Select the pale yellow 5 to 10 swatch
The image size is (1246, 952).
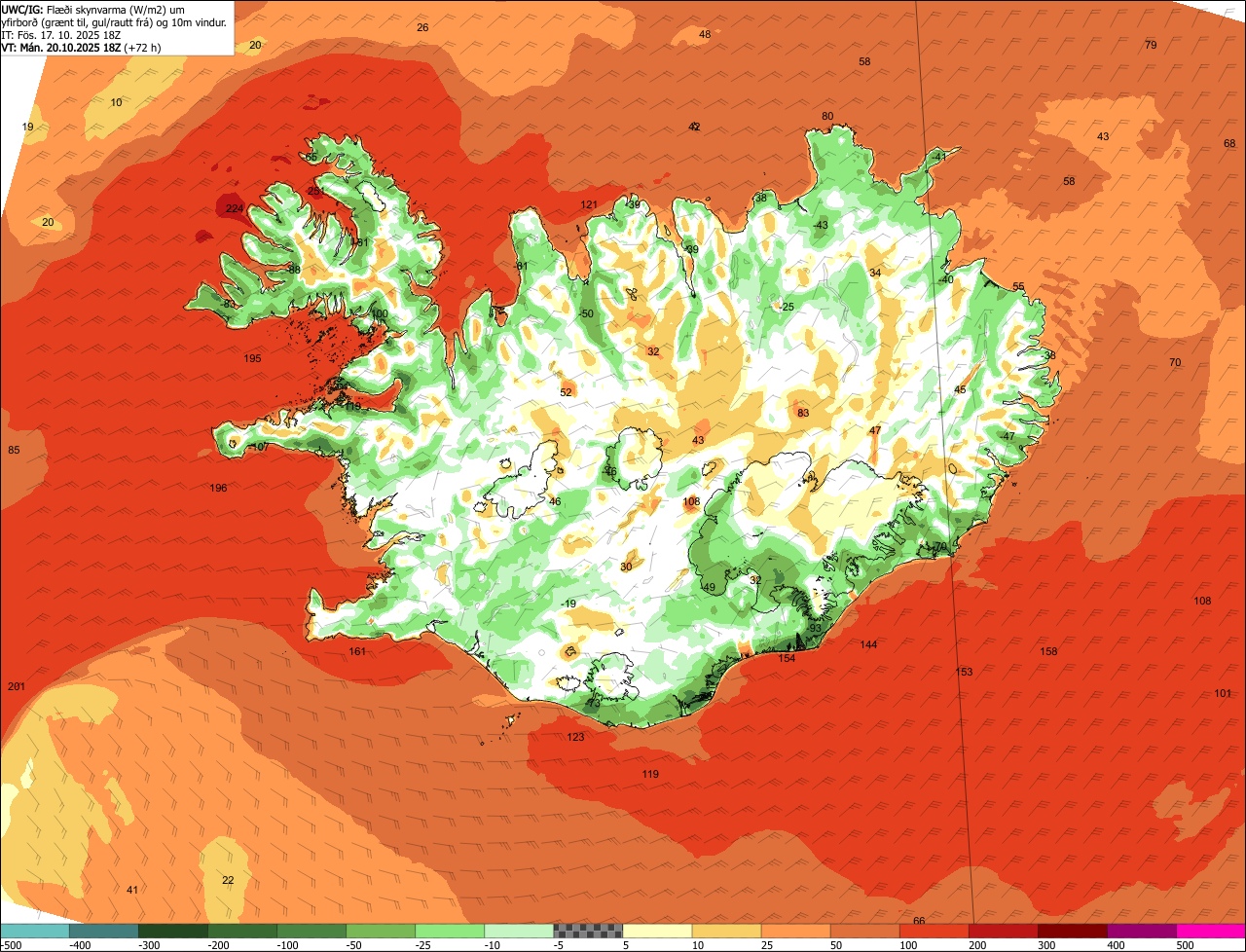click(x=657, y=931)
